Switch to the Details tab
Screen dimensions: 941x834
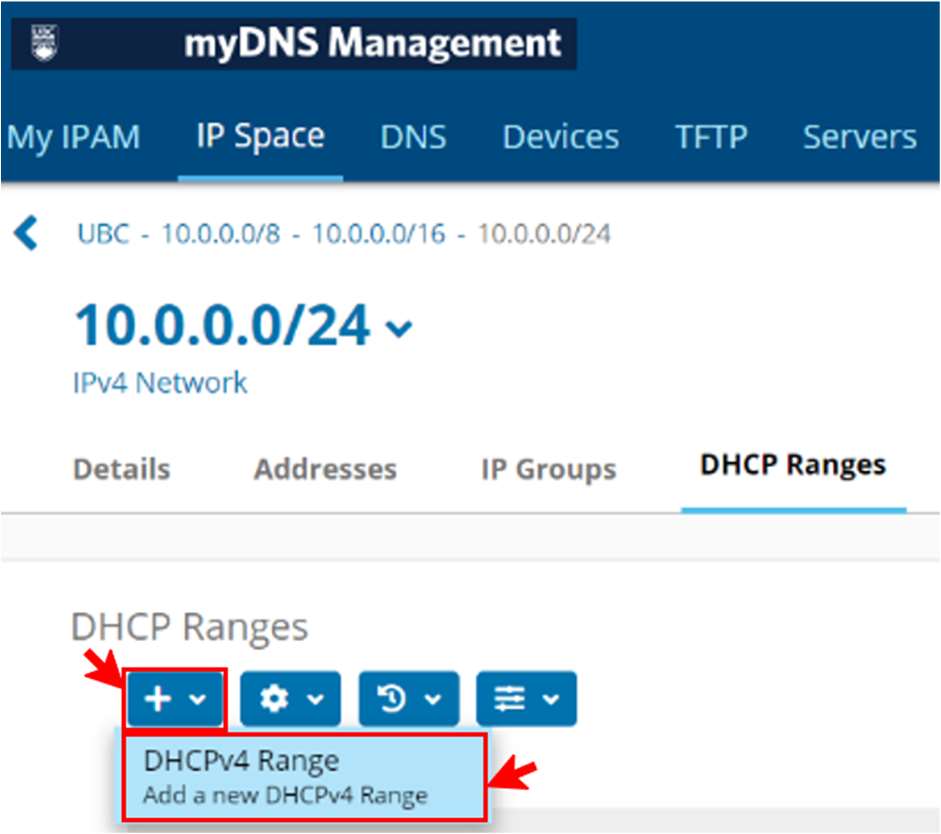coord(121,468)
